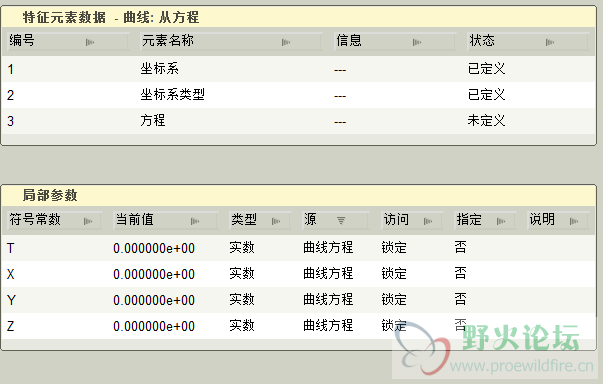The height and width of the screenshot is (384, 603).
Task: Click the 符号常数 column header
Action: (55, 220)
